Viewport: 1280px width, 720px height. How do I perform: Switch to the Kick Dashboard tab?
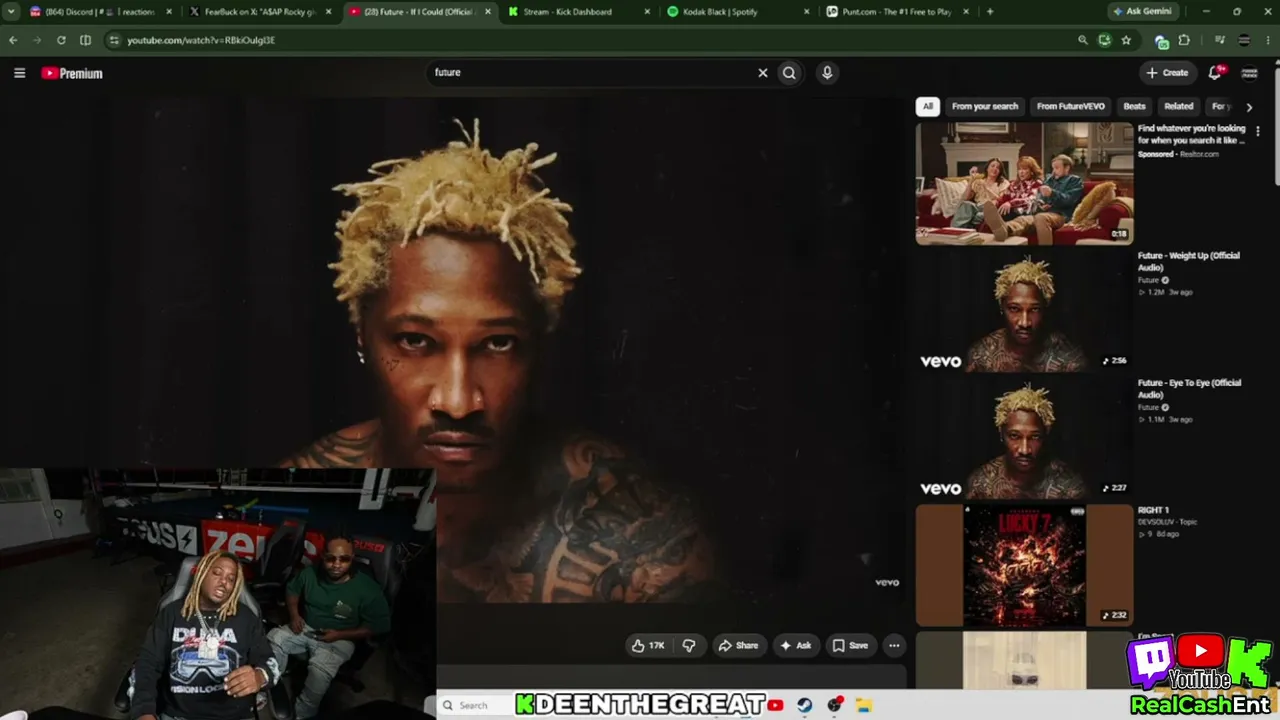coord(578,12)
